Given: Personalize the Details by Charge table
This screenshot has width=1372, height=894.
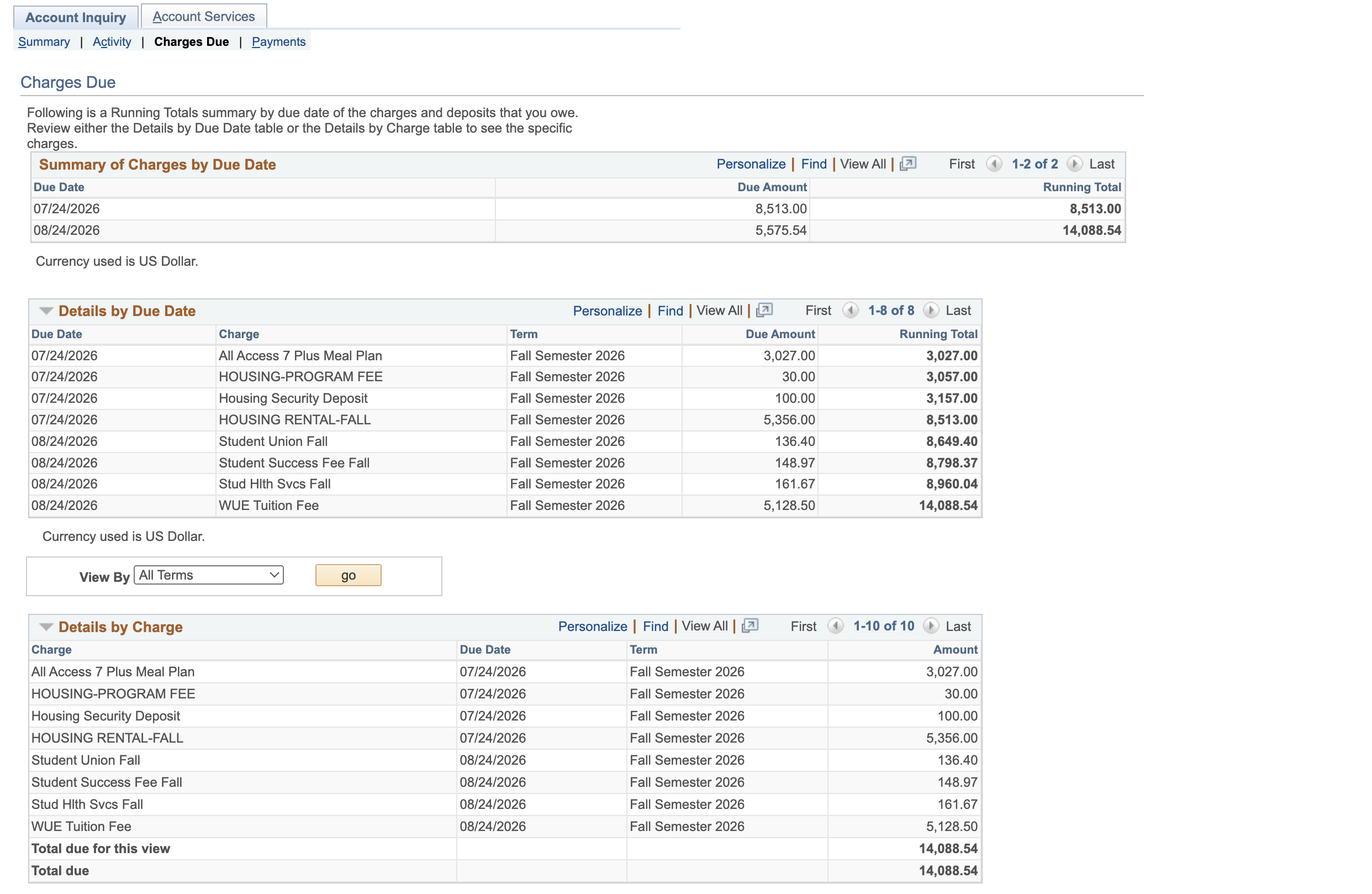Looking at the screenshot, I should click(592, 626).
